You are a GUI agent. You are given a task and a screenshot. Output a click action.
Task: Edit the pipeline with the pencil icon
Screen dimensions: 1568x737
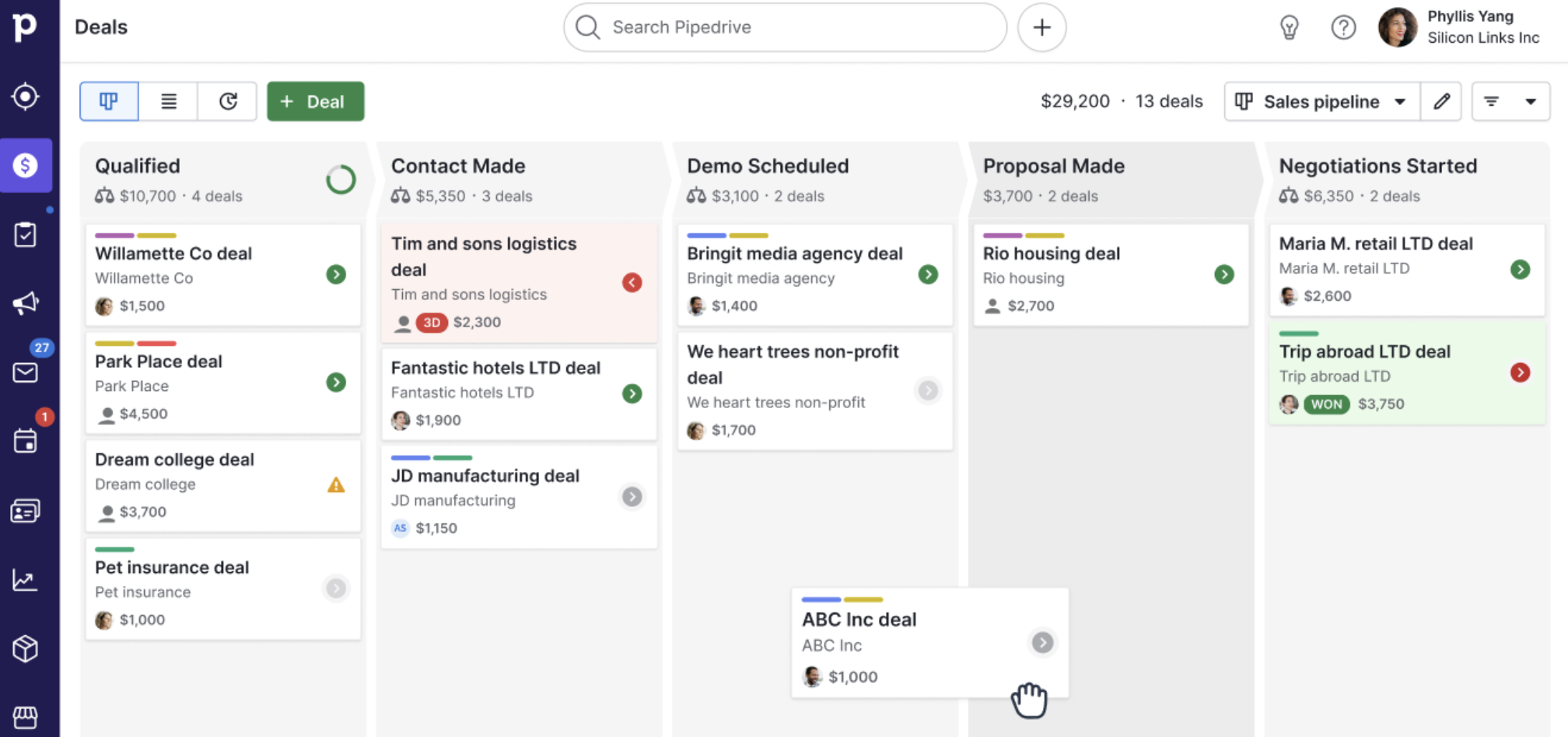1441,101
